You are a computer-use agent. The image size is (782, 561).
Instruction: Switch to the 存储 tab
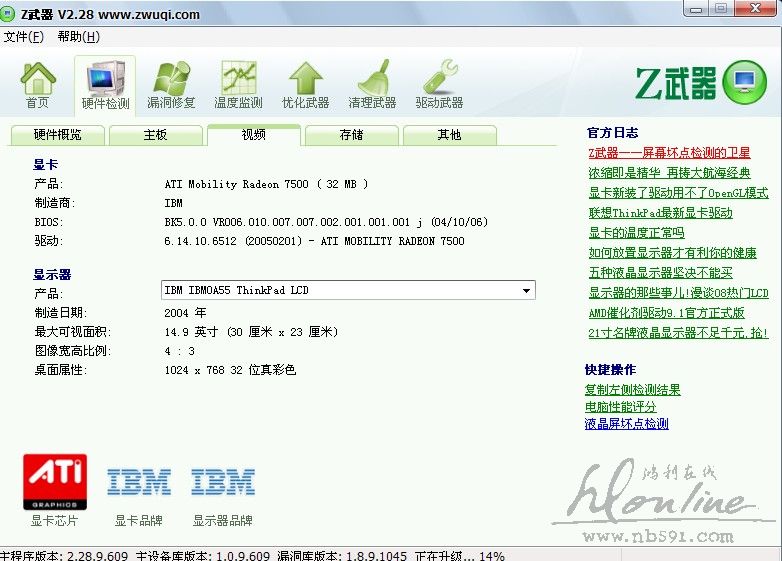click(352, 135)
